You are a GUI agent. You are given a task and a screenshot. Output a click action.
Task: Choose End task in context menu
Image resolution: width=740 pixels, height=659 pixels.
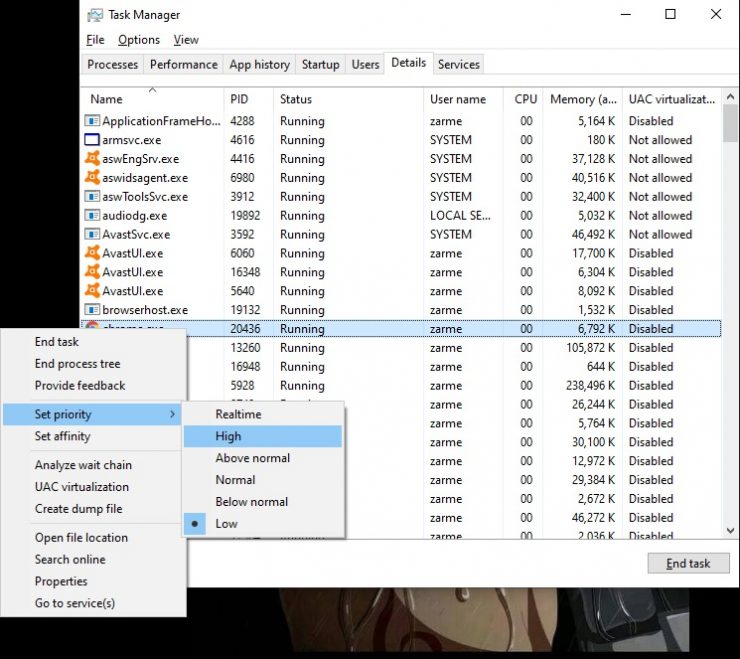pos(94,341)
